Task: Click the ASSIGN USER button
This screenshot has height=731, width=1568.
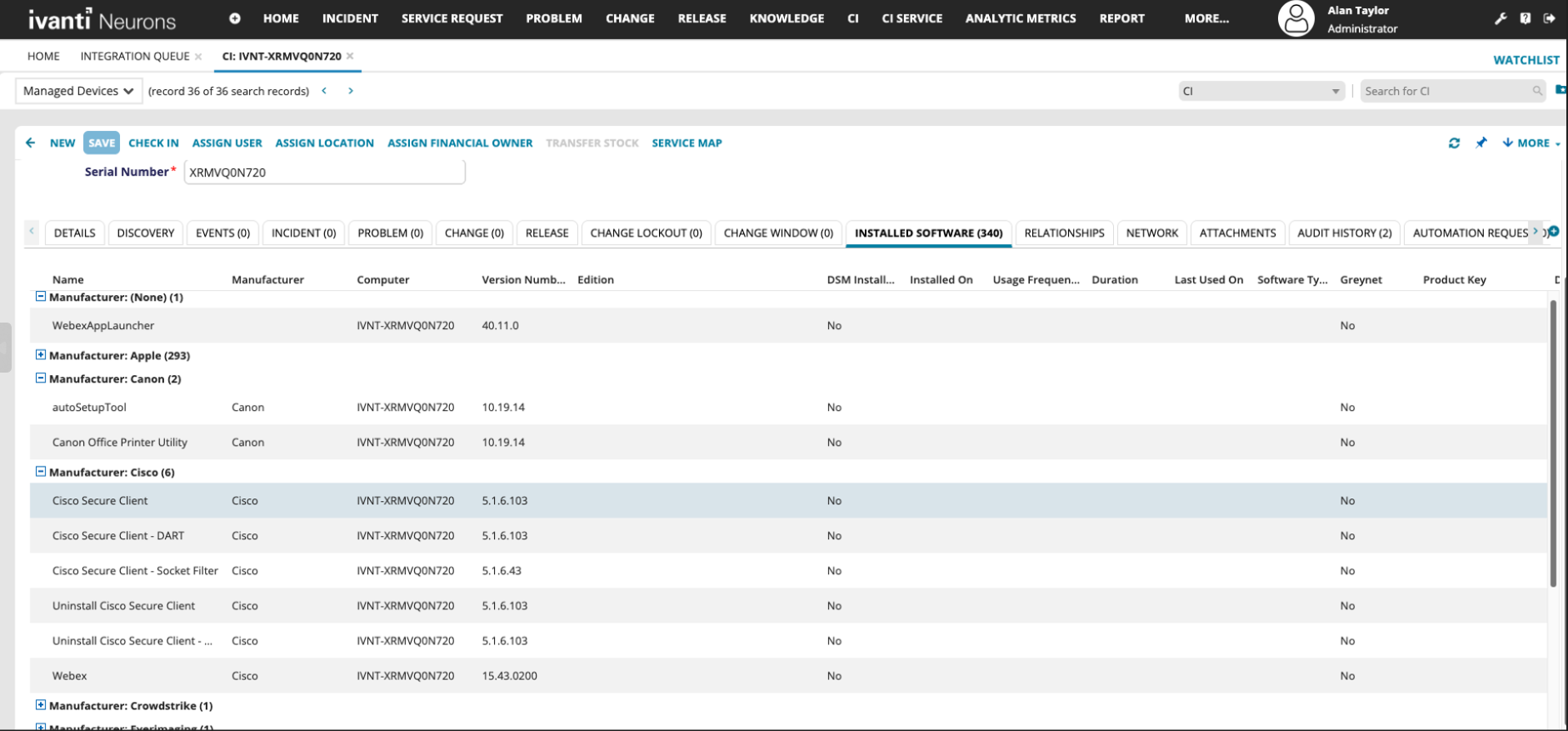Action: coord(227,143)
